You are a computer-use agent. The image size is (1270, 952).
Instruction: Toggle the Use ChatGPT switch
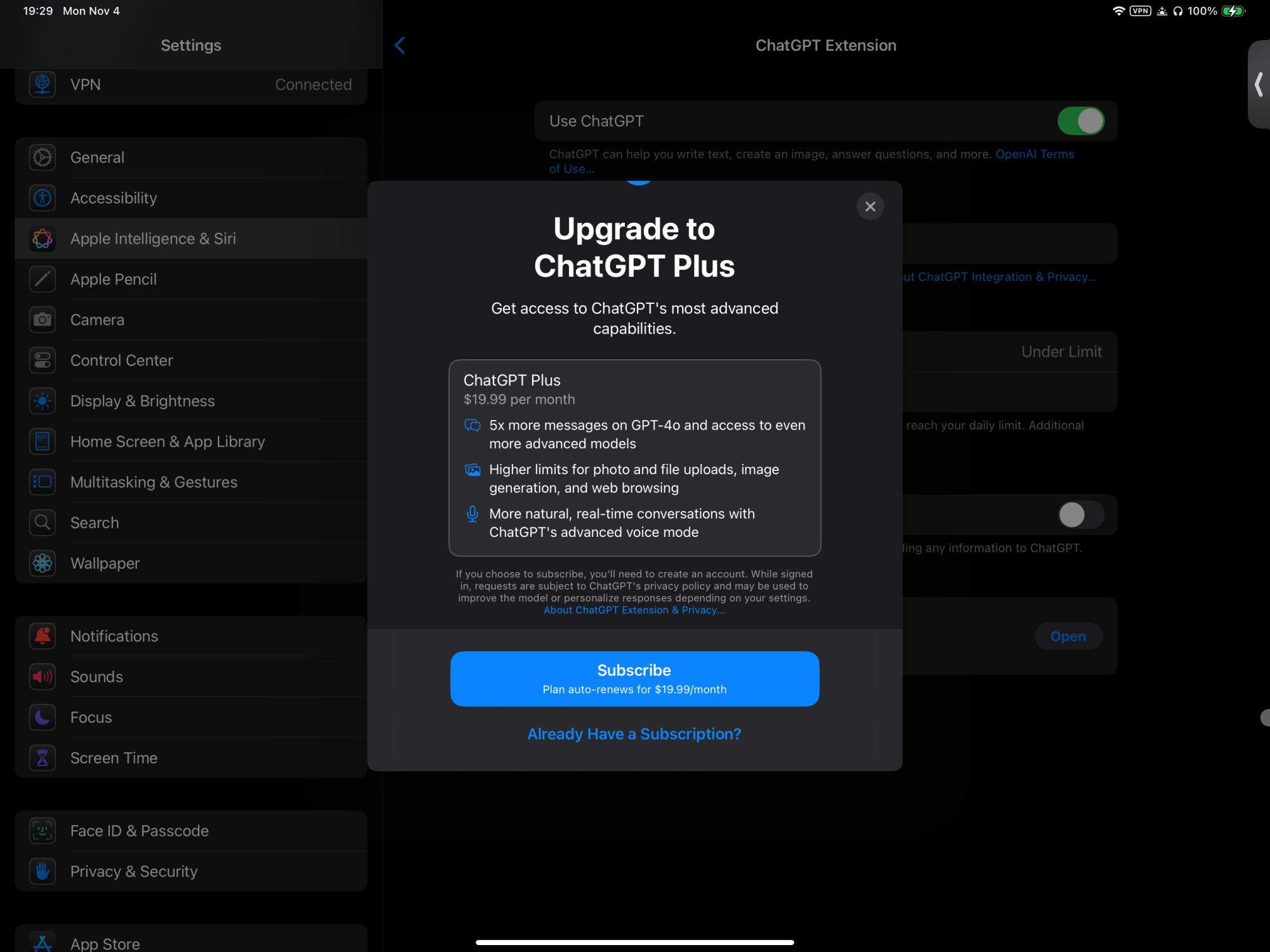pos(1081,121)
